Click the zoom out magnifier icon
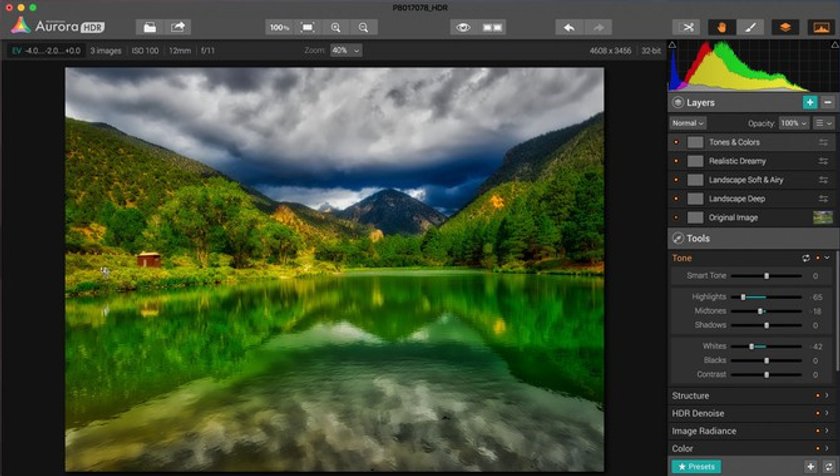Viewport: 840px width, 476px height. [364, 27]
